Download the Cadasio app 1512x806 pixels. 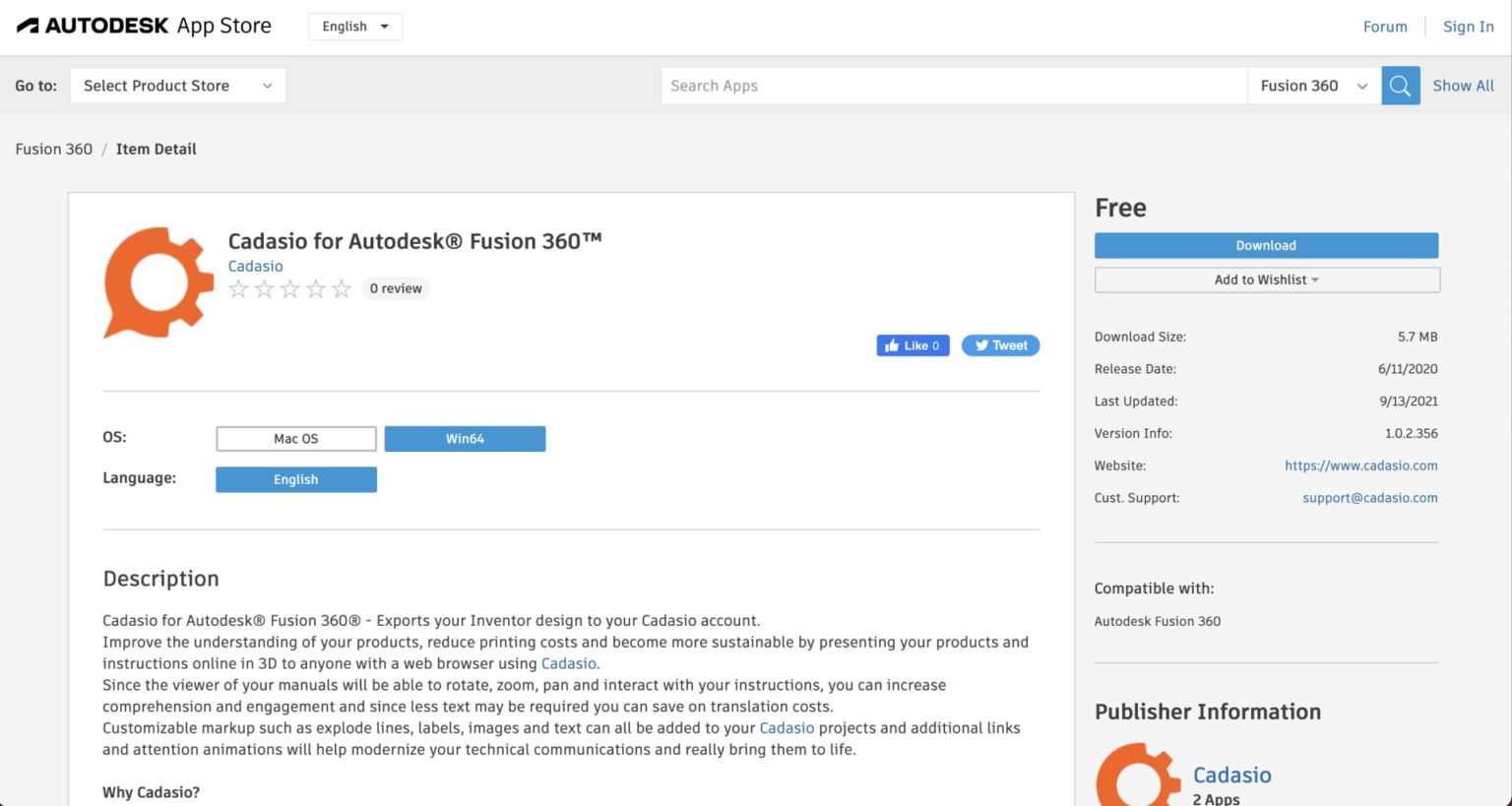pos(1266,245)
